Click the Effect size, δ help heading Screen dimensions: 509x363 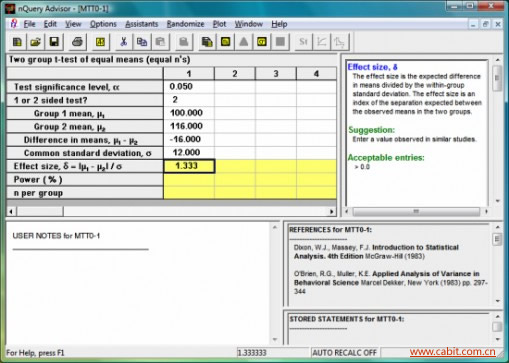[372, 67]
